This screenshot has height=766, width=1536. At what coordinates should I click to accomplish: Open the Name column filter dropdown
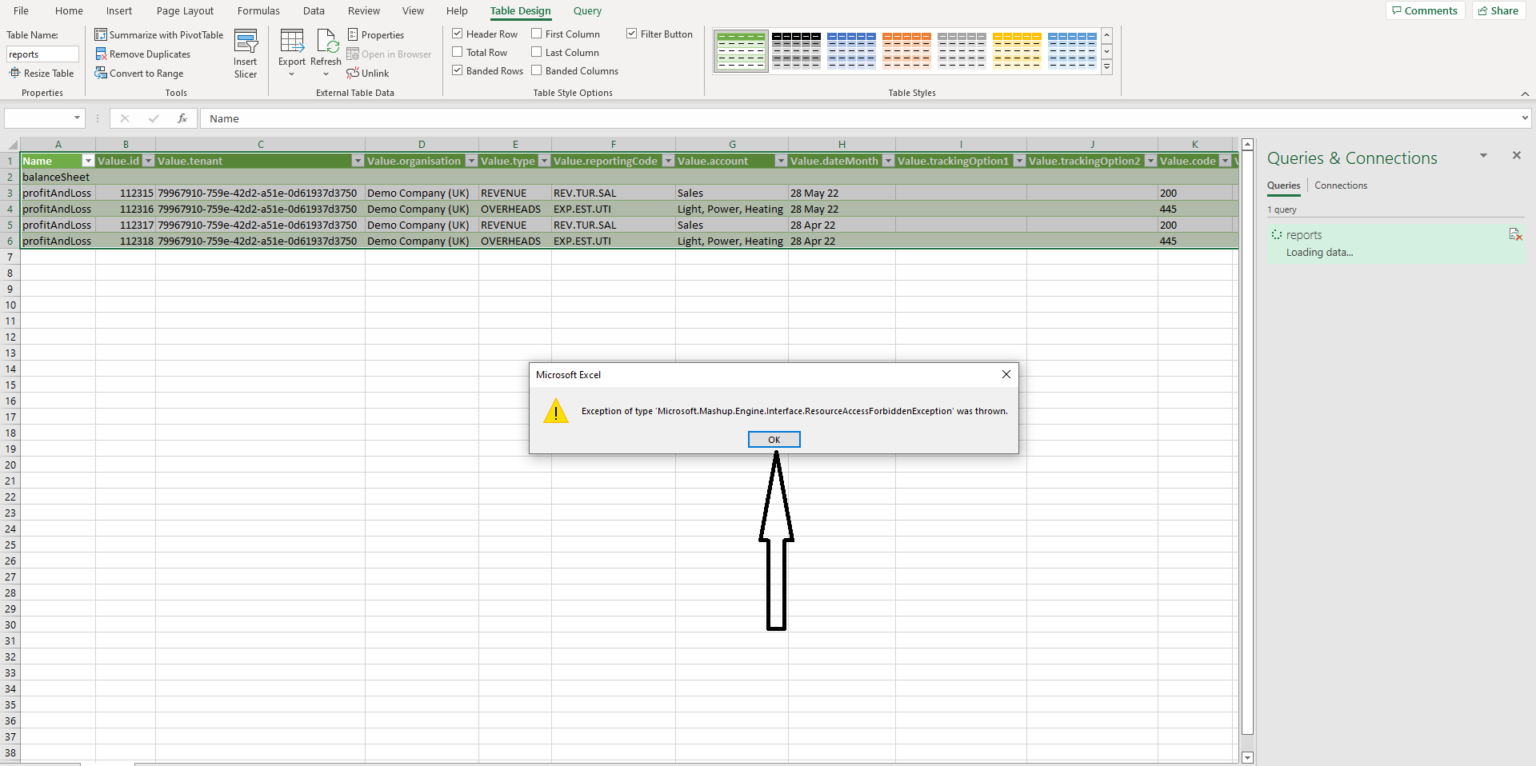coord(88,161)
